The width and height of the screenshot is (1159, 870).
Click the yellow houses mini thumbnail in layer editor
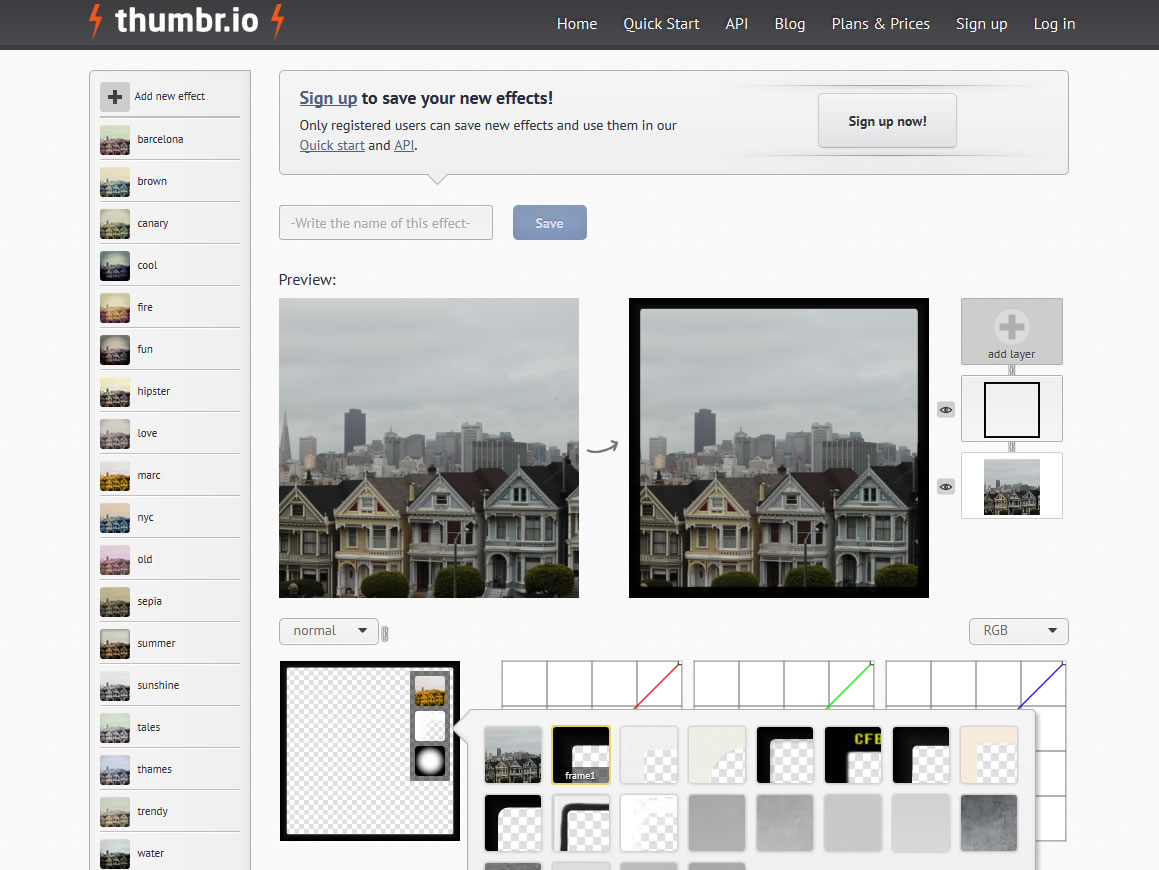429,691
